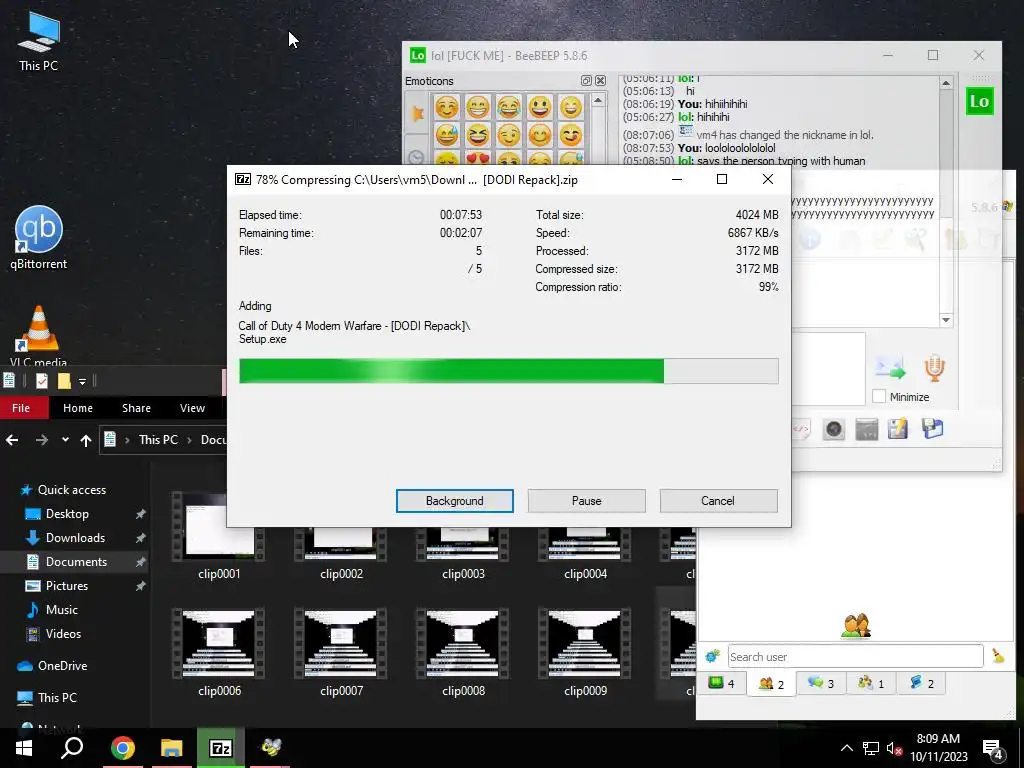The image size is (1024, 768).
Task: Float the Emoticons panel
Action: (x=586, y=81)
